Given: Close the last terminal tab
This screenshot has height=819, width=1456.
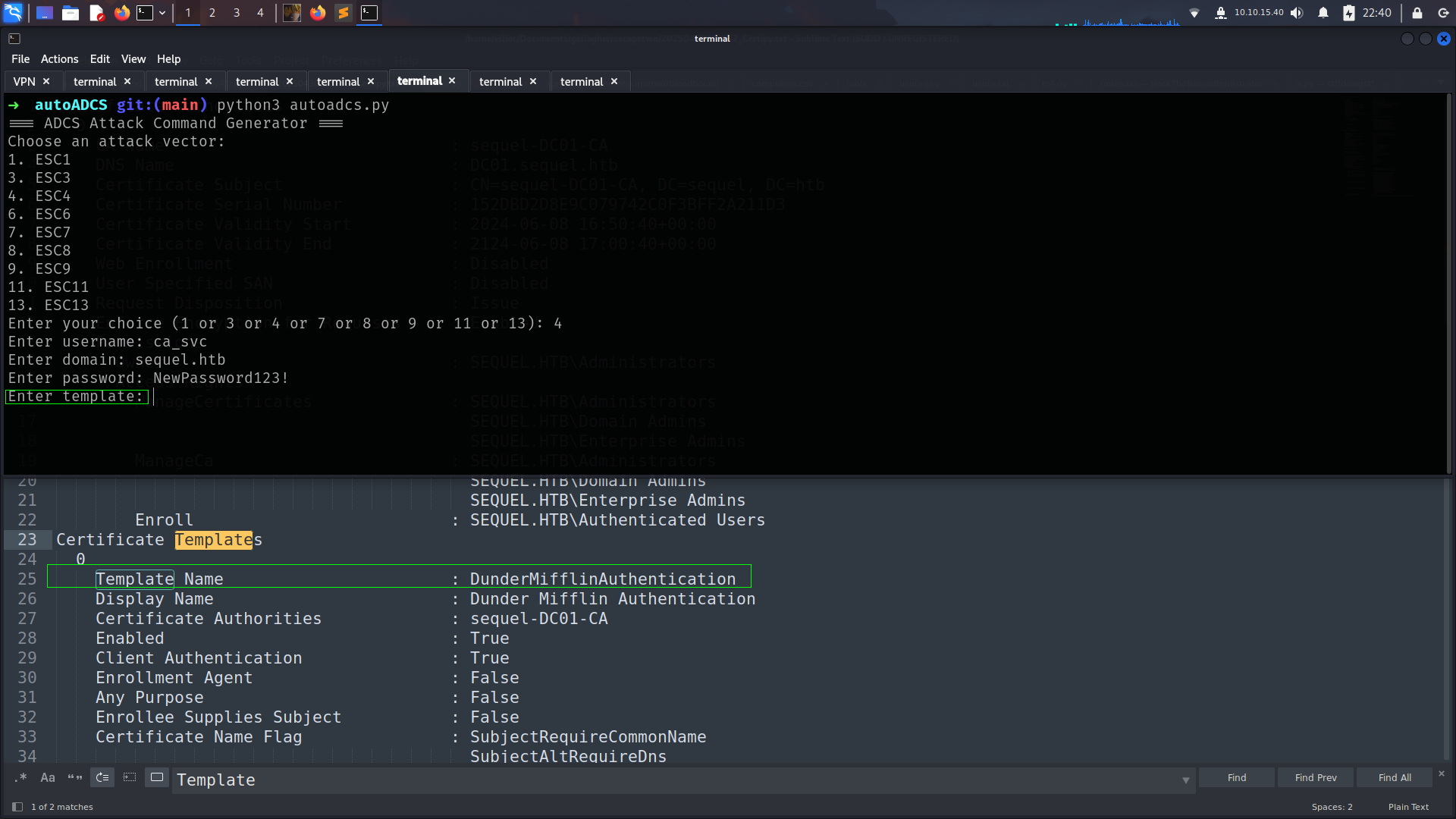Looking at the screenshot, I should coord(614,81).
